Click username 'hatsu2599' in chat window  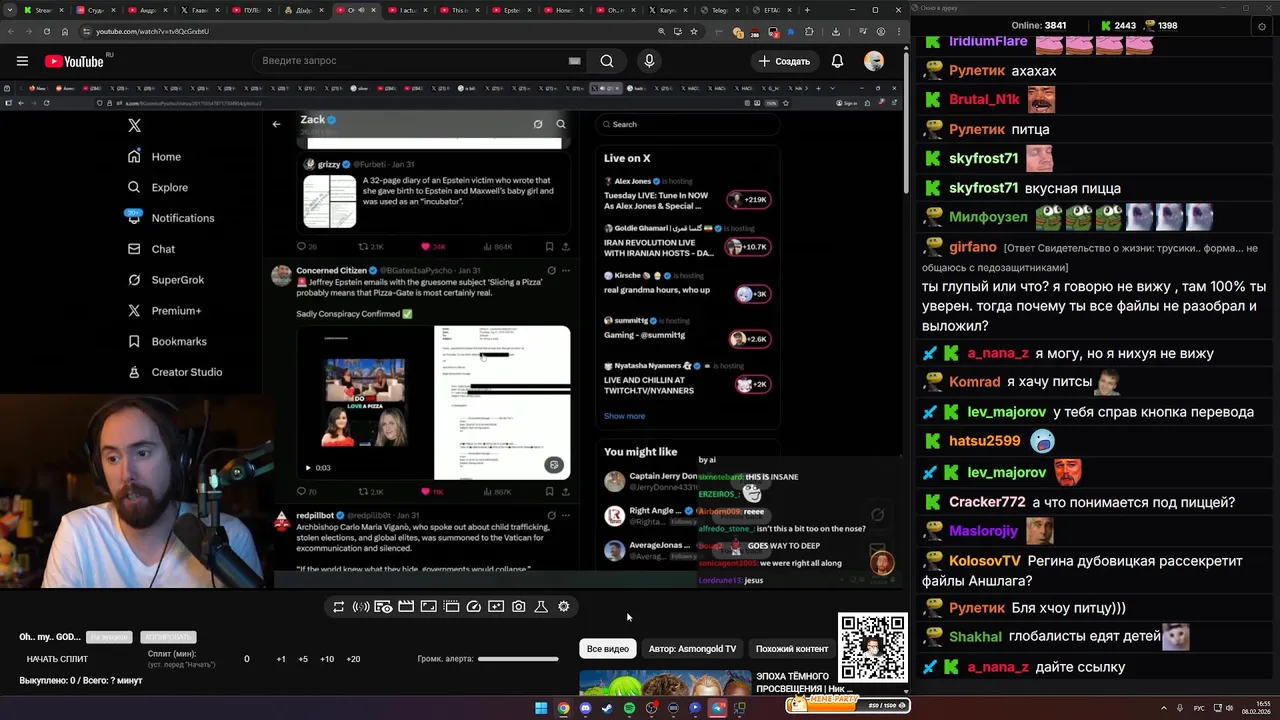(985, 440)
